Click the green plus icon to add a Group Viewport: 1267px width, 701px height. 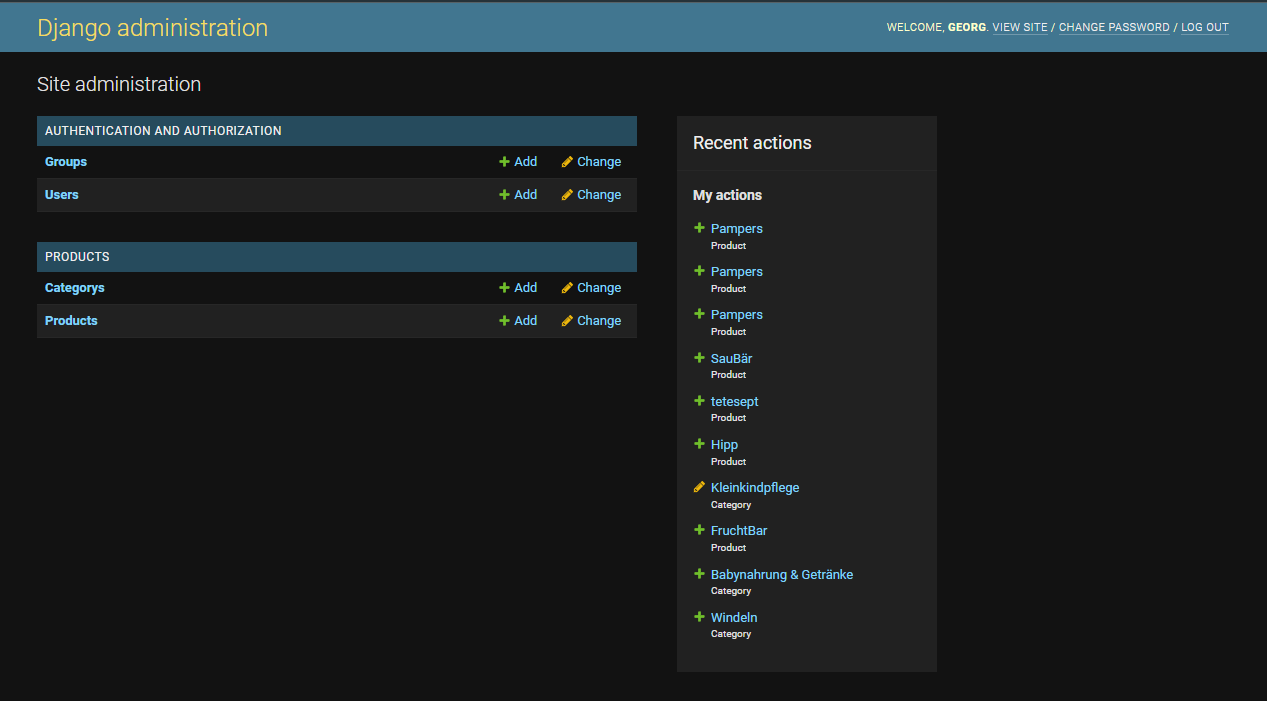click(x=504, y=161)
